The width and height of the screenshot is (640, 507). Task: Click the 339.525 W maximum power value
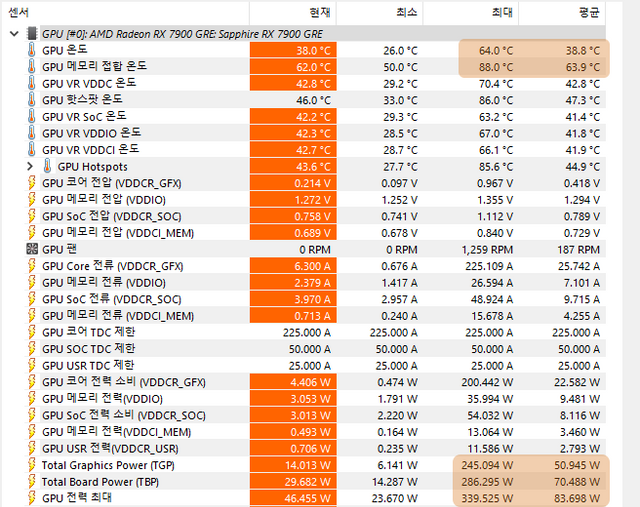point(489,498)
